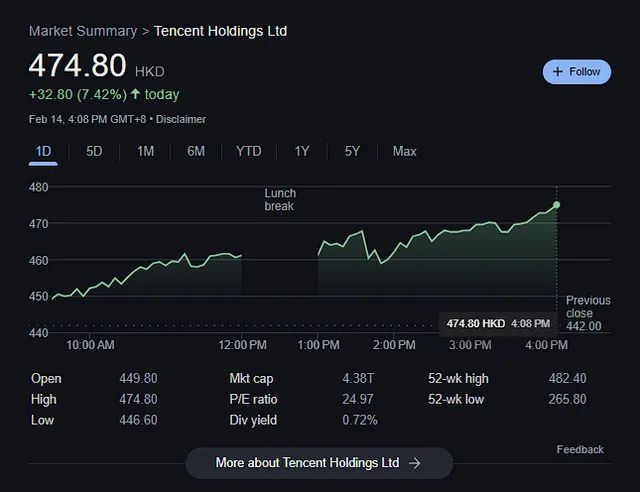View the 5Y chart range

pos(352,151)
